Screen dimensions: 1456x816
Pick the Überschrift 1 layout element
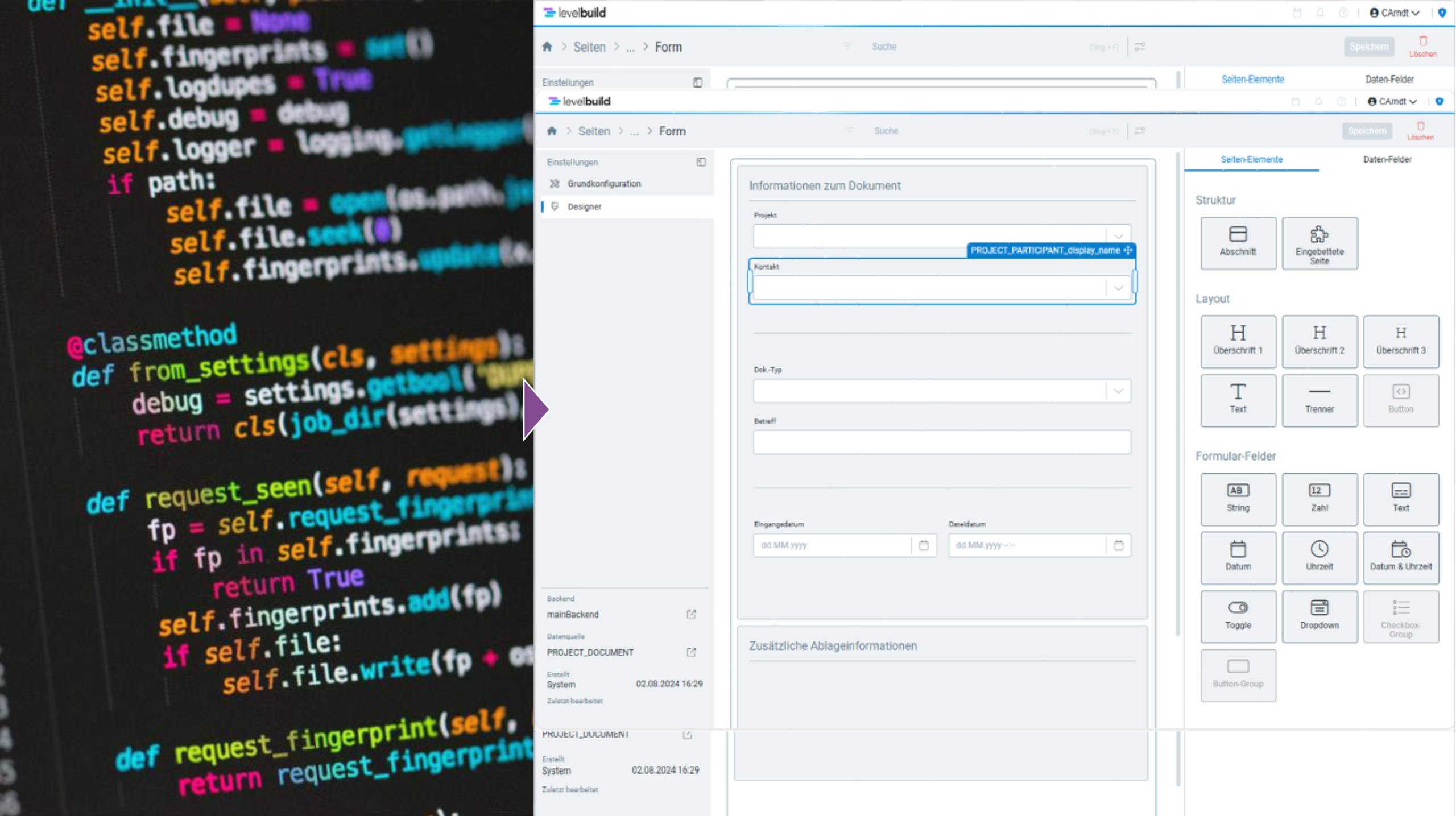1238,341
